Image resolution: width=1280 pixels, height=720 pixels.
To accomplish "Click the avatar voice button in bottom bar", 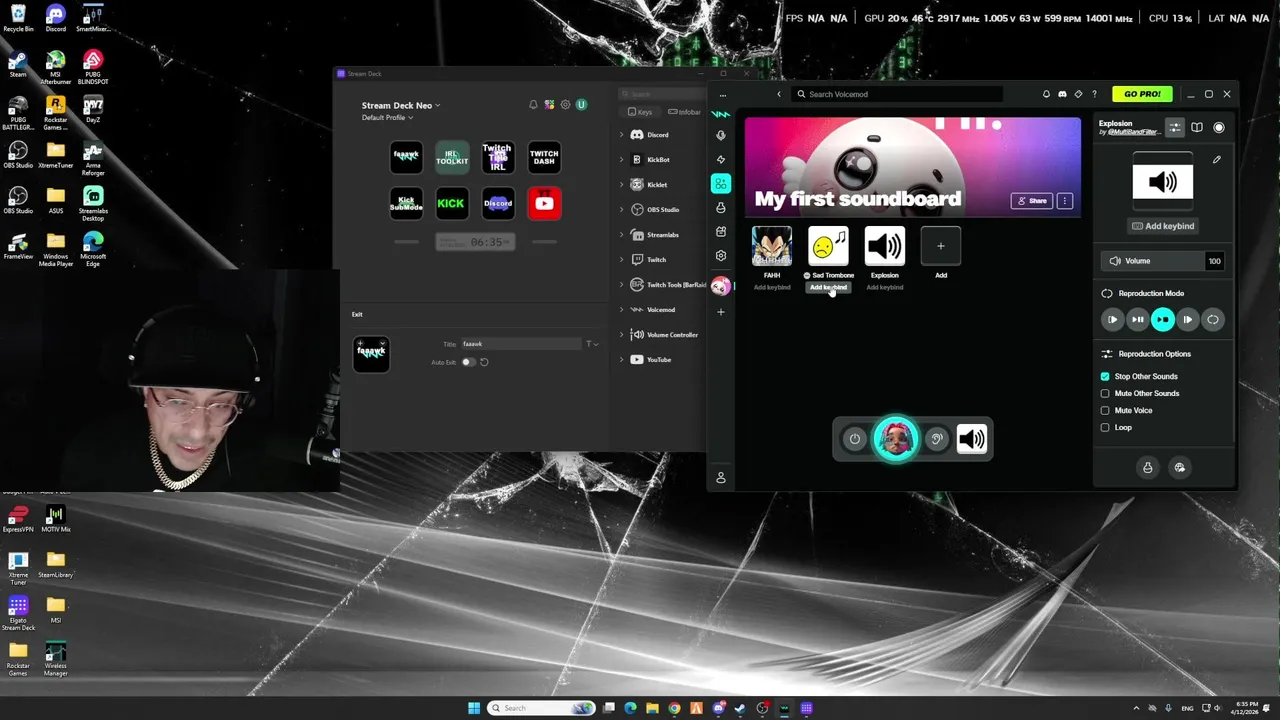I will 895,439.
